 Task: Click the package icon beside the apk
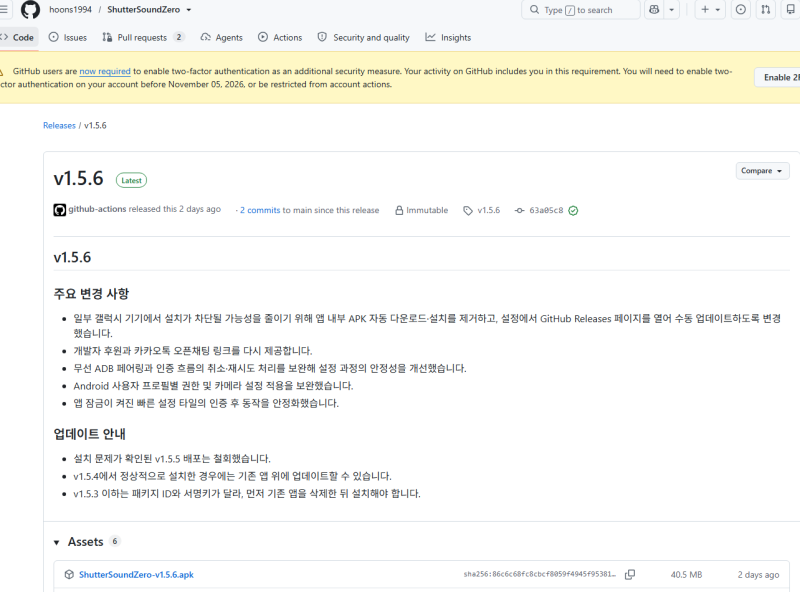[x=69, y=575]
